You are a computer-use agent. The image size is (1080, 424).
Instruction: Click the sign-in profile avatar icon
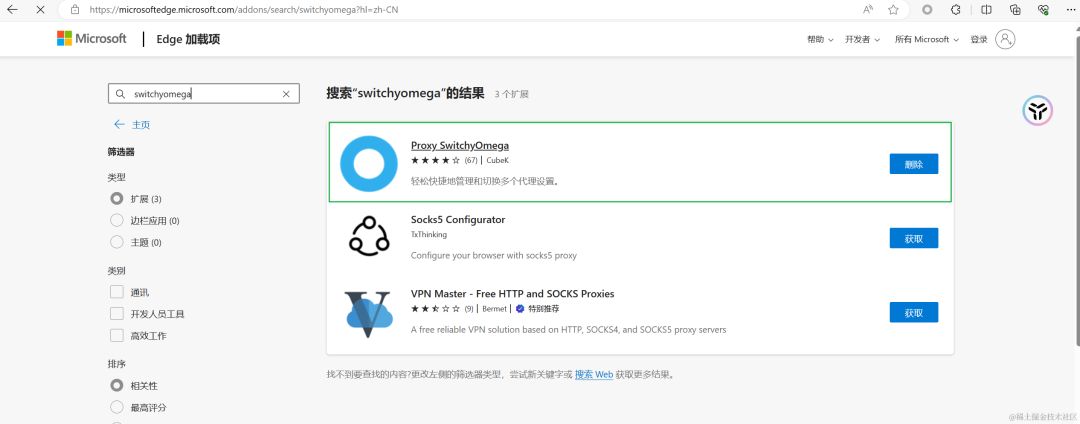1005,39
